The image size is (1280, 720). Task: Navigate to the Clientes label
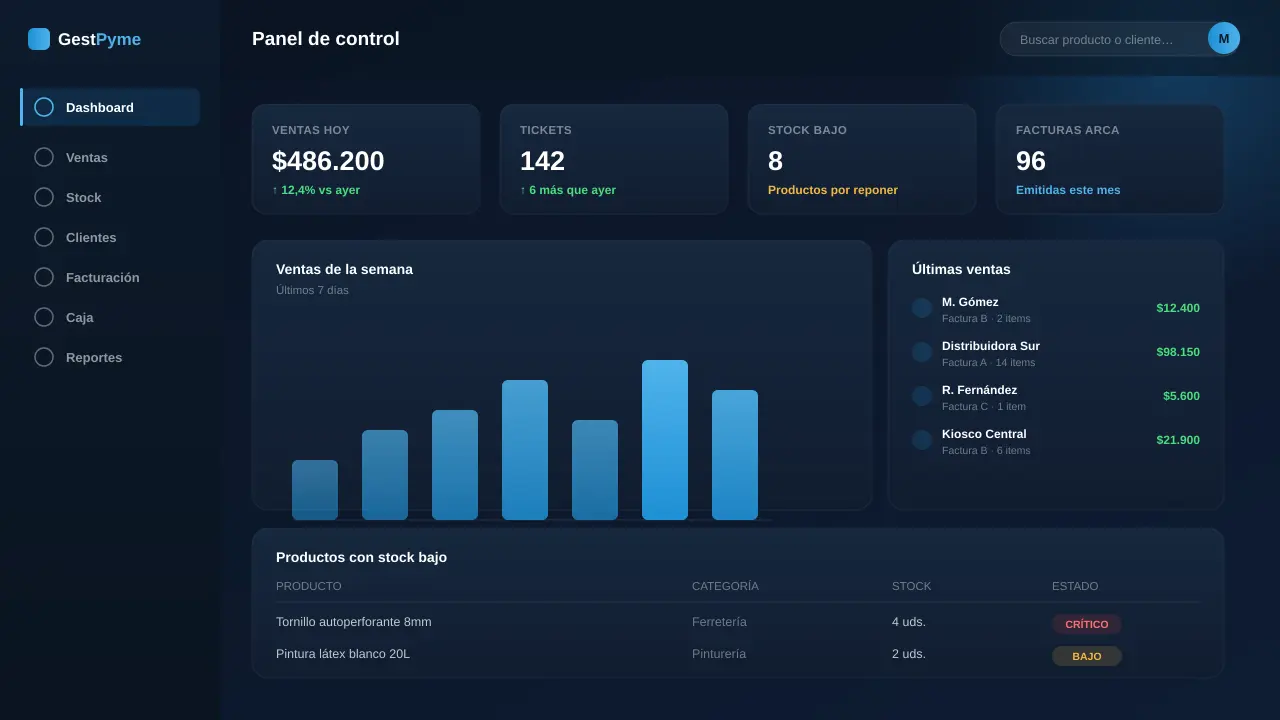pos(91,238)
